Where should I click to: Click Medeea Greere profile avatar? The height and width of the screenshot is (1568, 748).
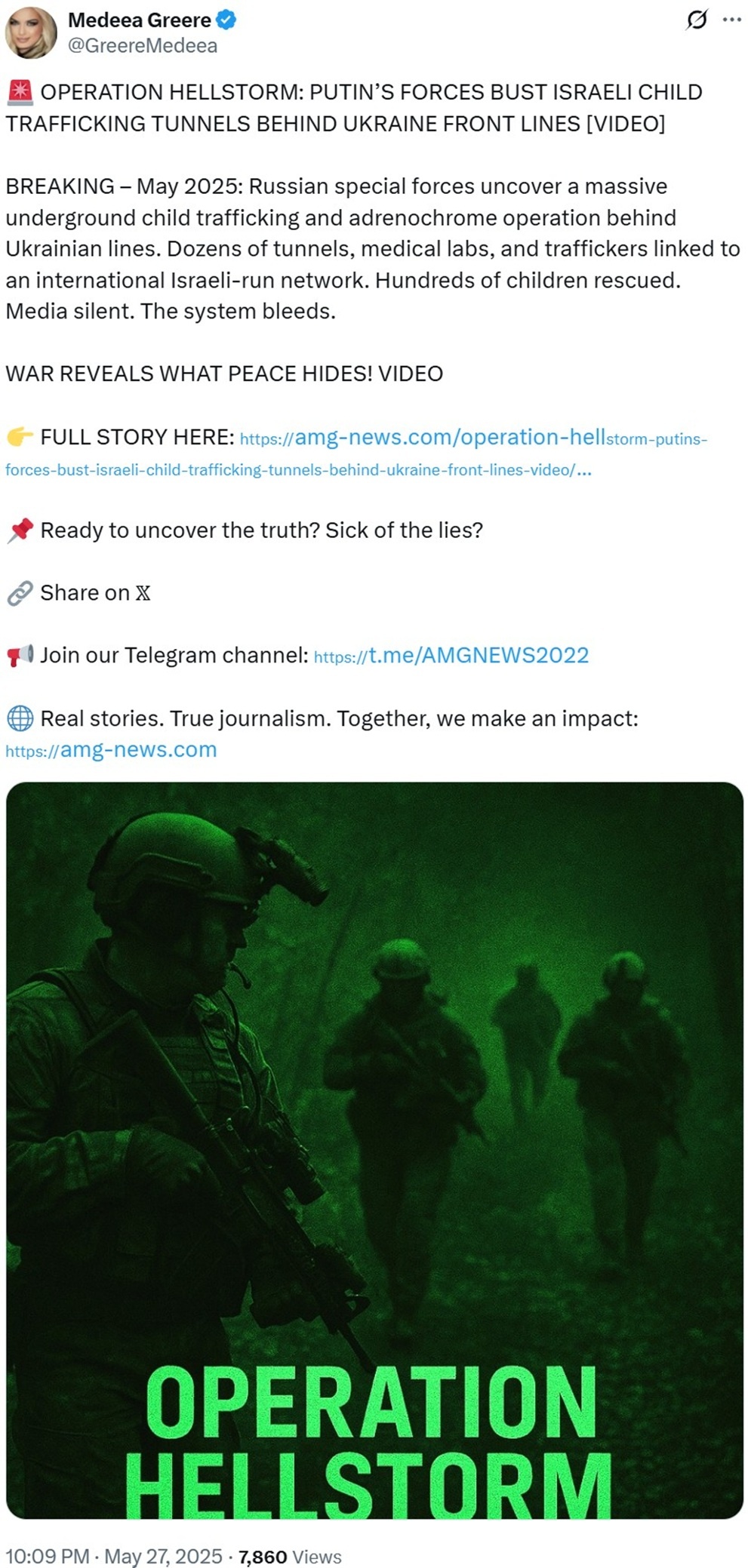(31, 33)
